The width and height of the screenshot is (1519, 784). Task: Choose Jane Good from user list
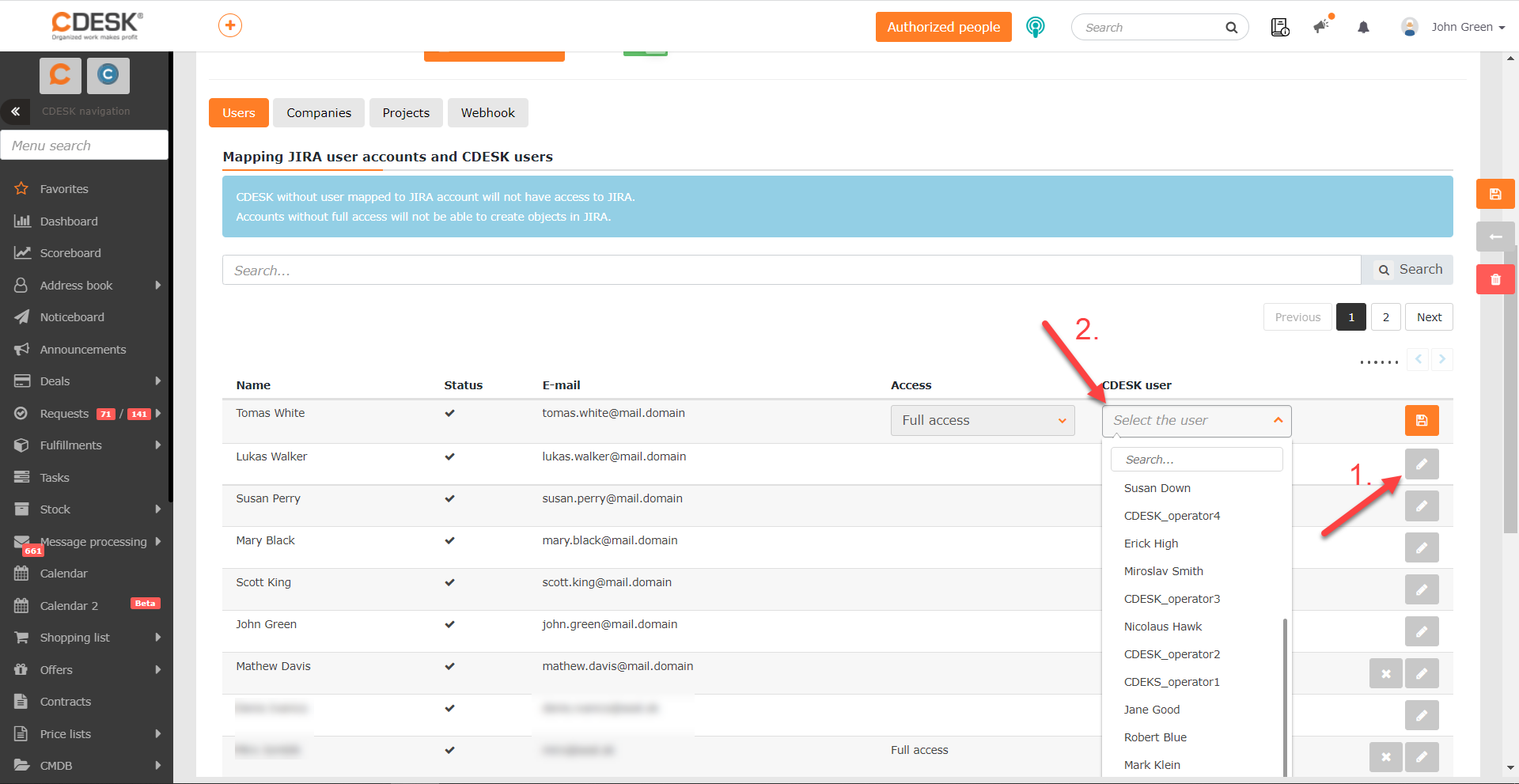click(1152, 710)
